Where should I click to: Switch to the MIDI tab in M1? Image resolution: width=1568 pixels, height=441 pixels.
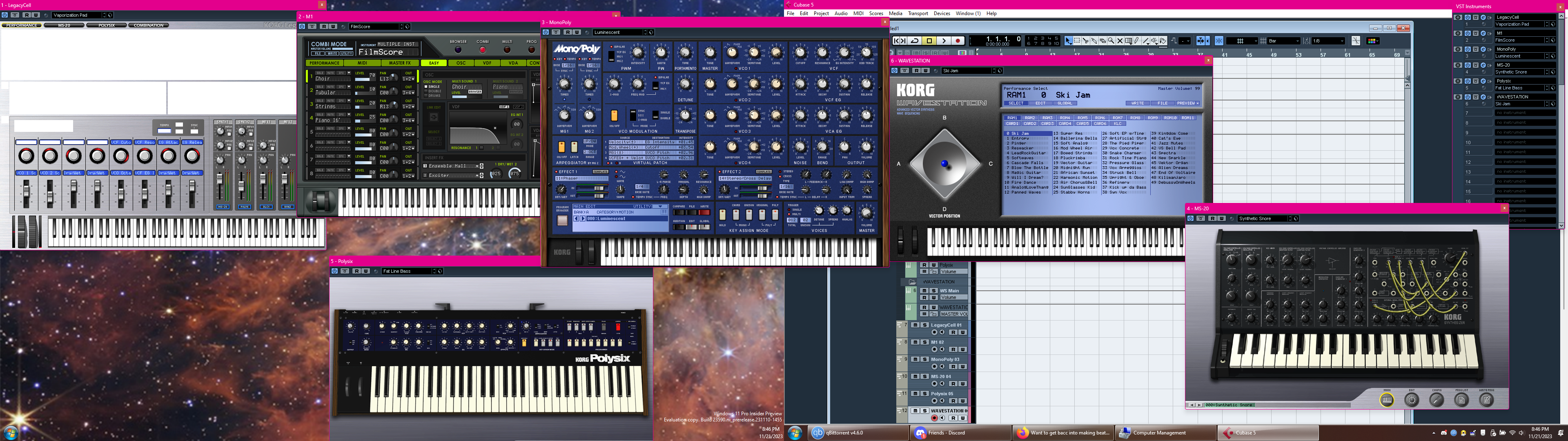pyautogui.click(x=362, y=63)
